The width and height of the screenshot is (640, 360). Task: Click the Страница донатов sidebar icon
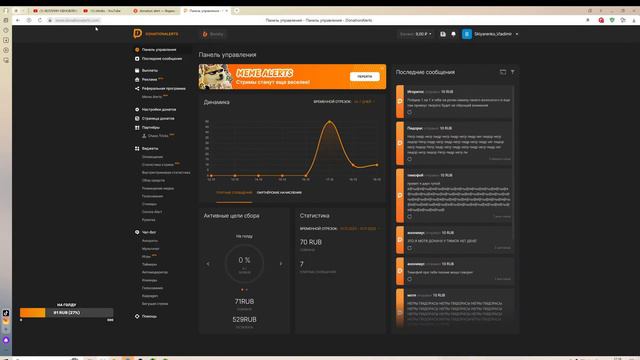tap(137, 118)
